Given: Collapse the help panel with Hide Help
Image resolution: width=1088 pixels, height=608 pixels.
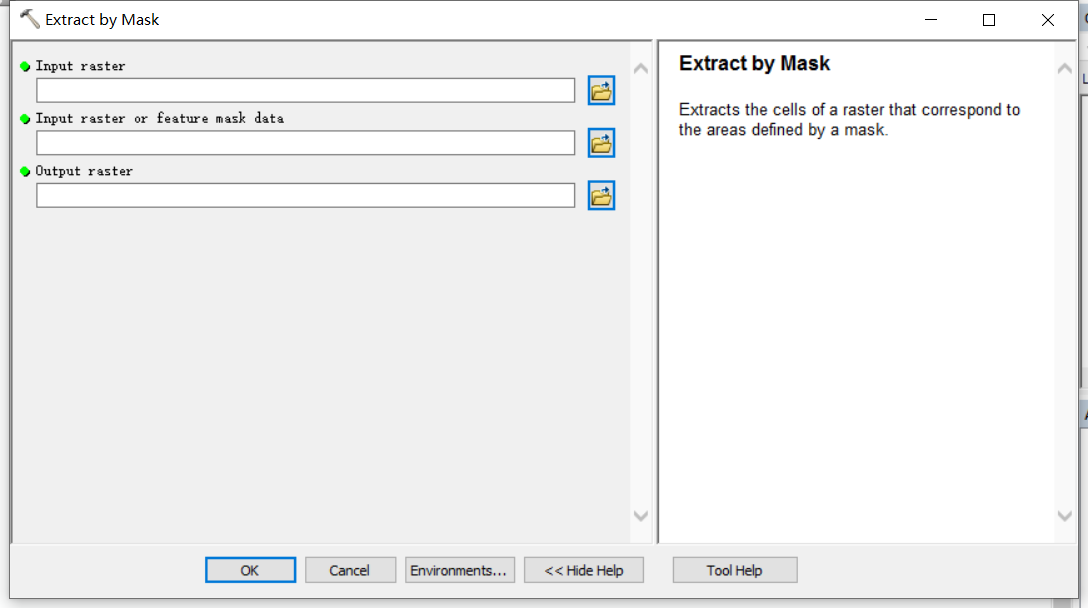Looking at the screenshot, I should pyautogui.click(x=584, y=570).
